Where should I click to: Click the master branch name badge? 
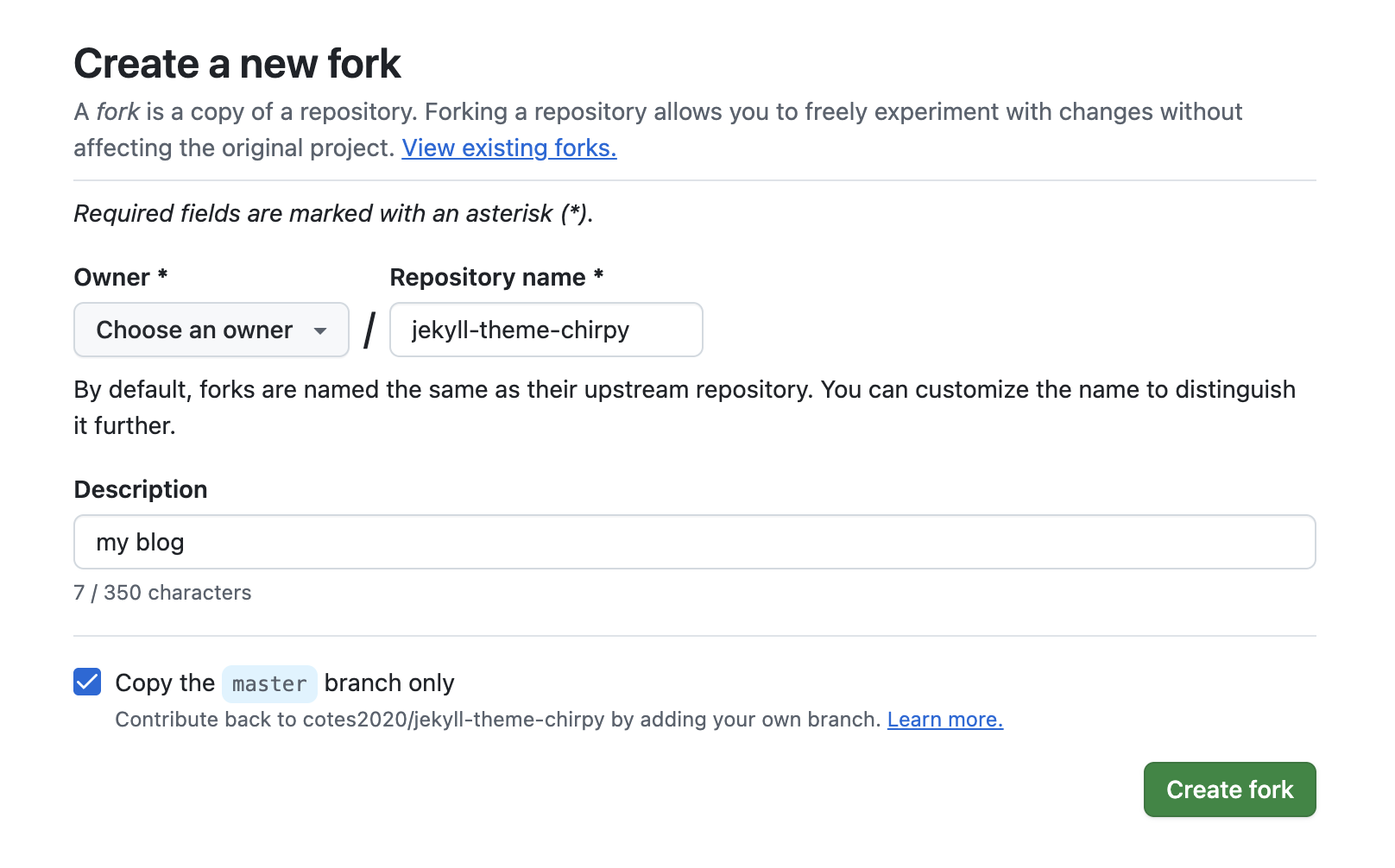click(x=269, y=683)
